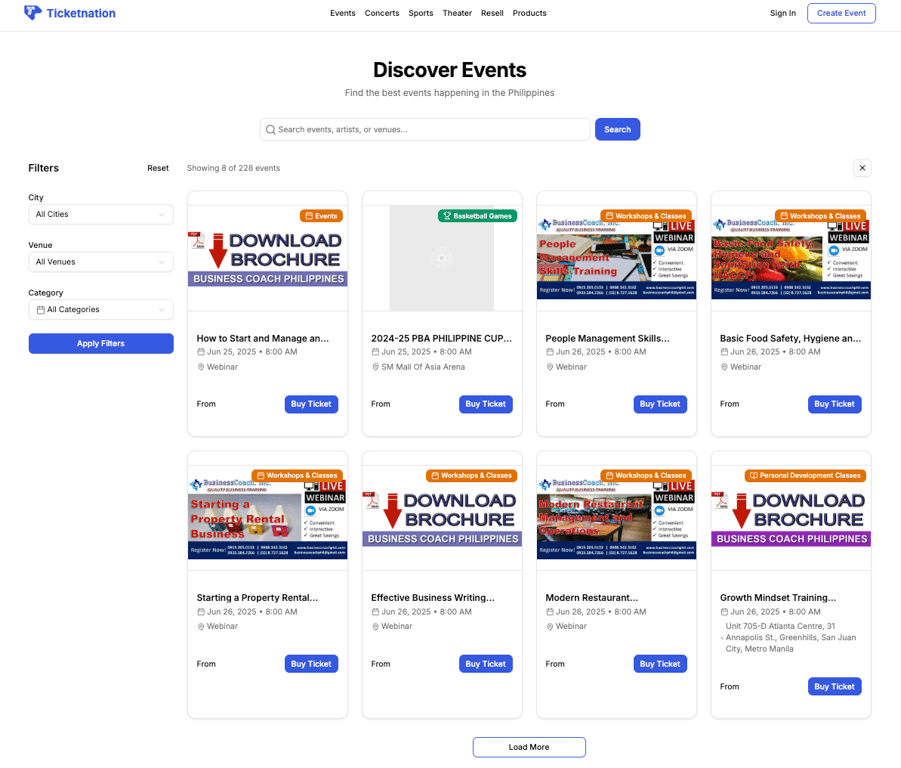Click calendar icon on Growth Mindset Training card
901x768 pixels.
(x=724, y=612)
